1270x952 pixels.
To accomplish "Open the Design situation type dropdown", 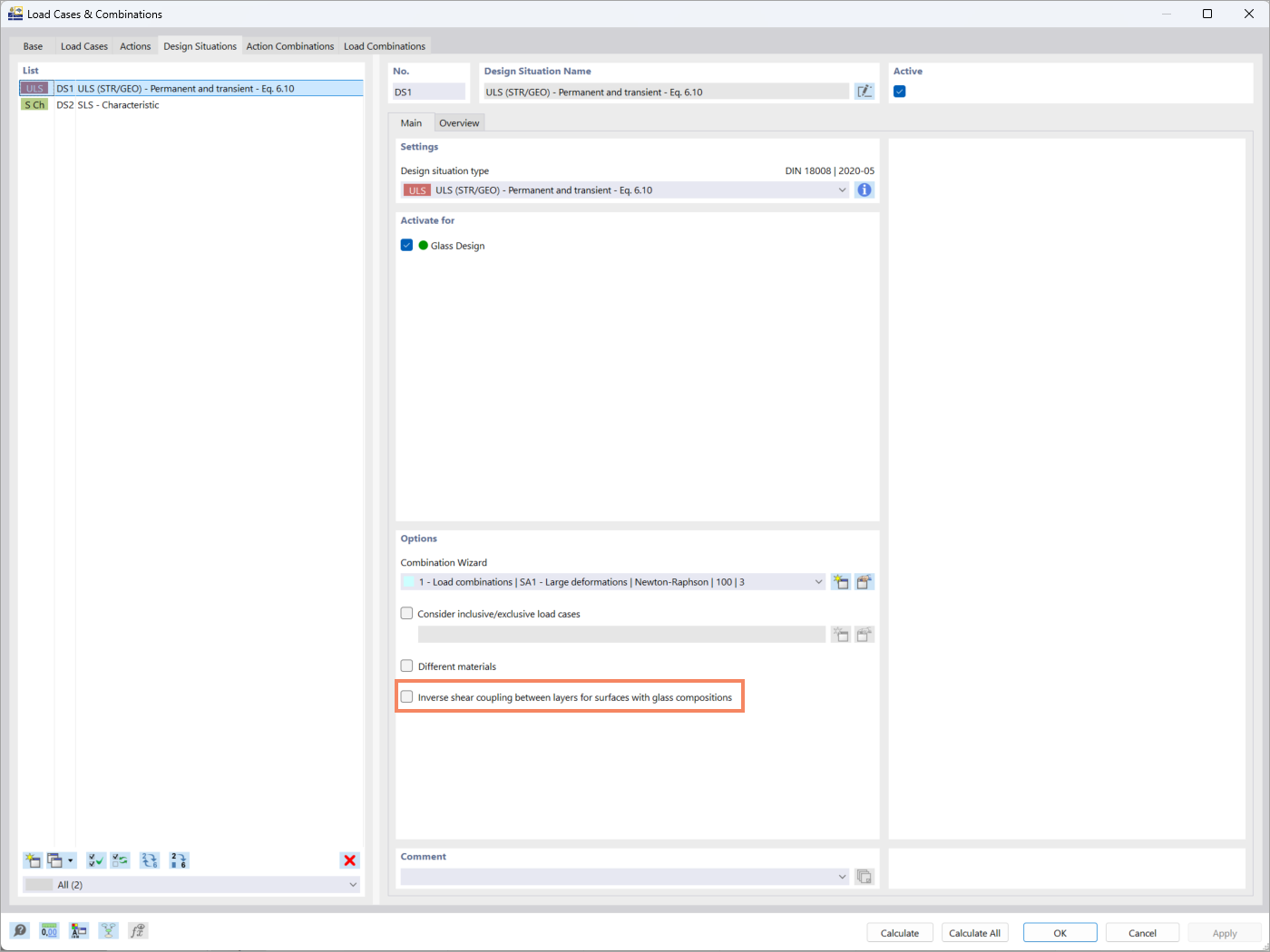I will pos(842,189).
